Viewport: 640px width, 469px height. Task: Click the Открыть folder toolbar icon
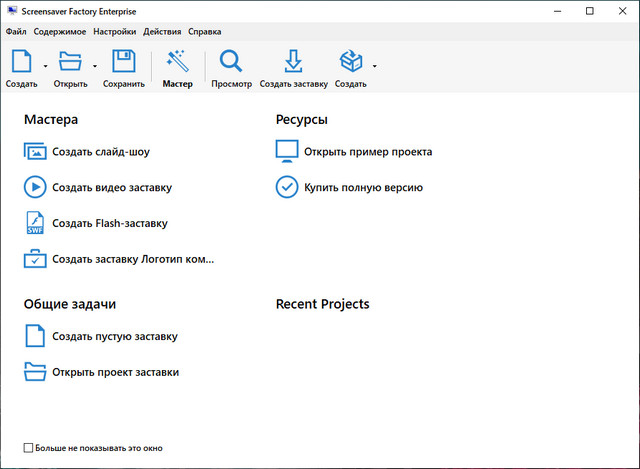[70, 63]
